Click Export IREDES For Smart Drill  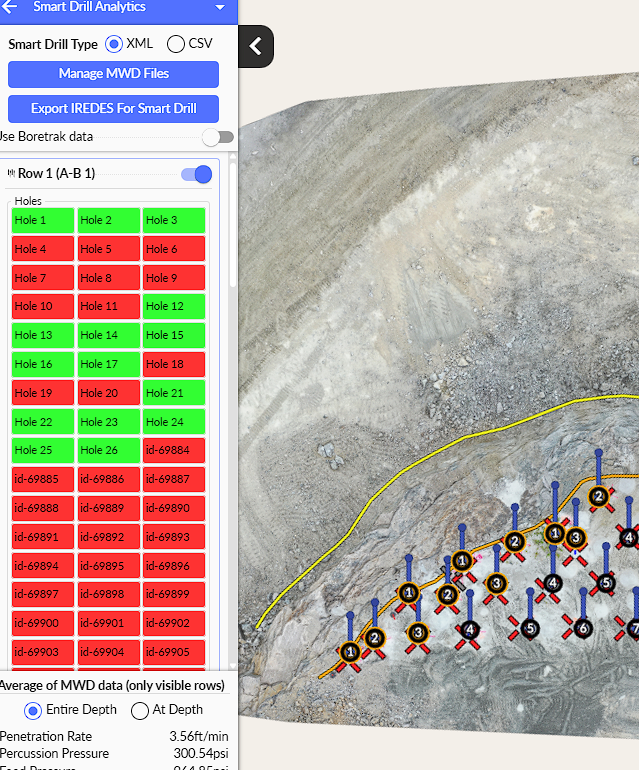click(113, 109)
